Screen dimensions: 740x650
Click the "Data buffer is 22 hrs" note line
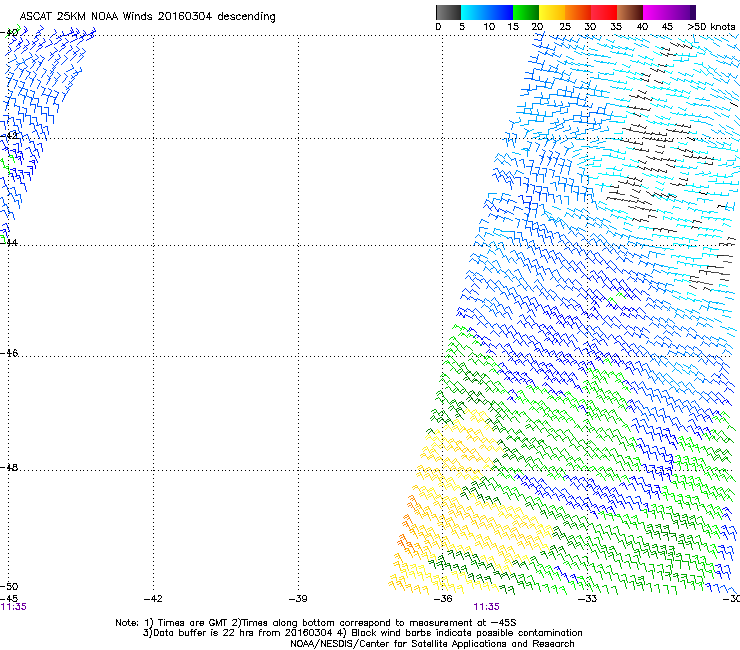362,633
